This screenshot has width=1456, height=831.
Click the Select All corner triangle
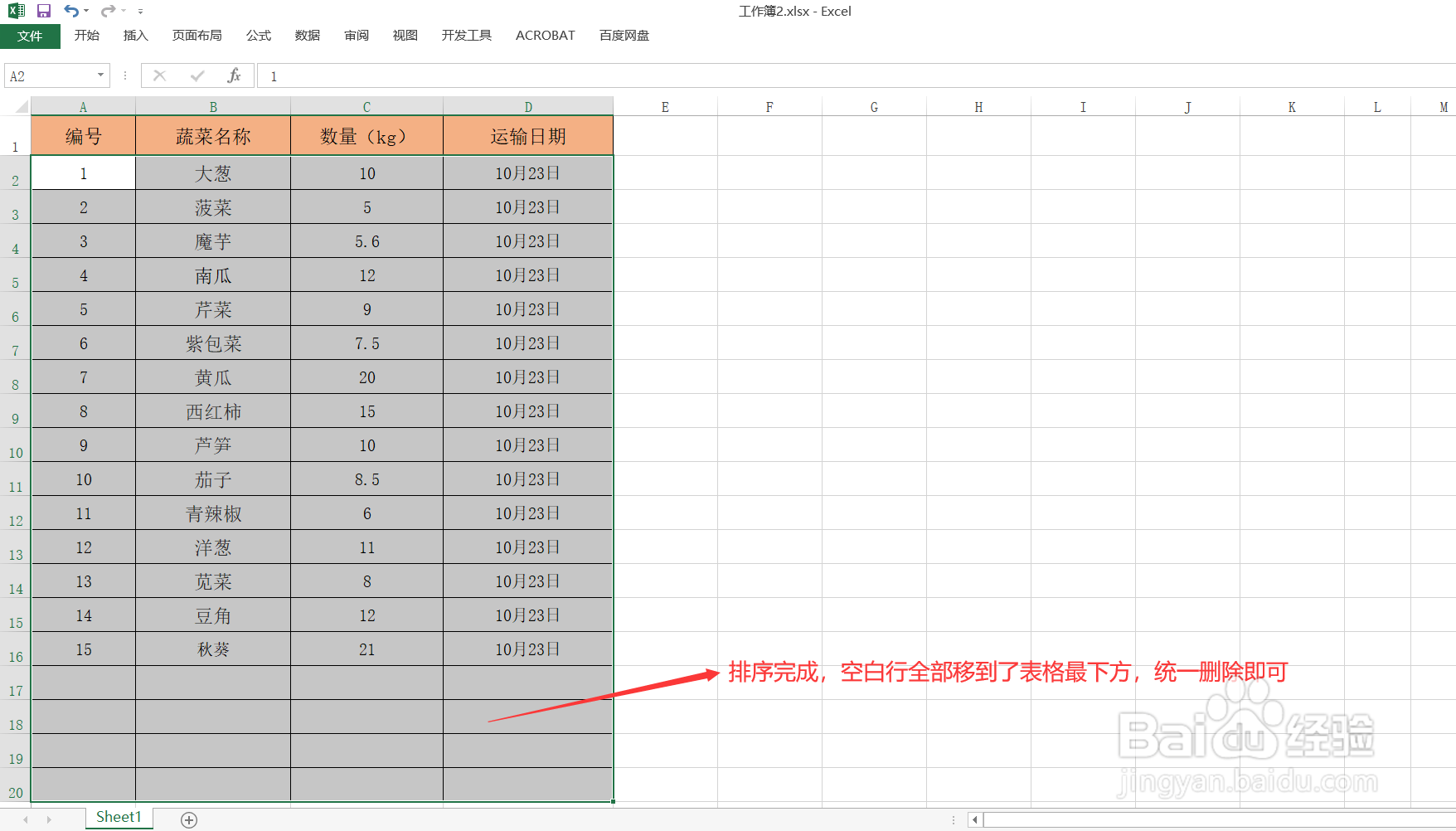tap(22, 106)
